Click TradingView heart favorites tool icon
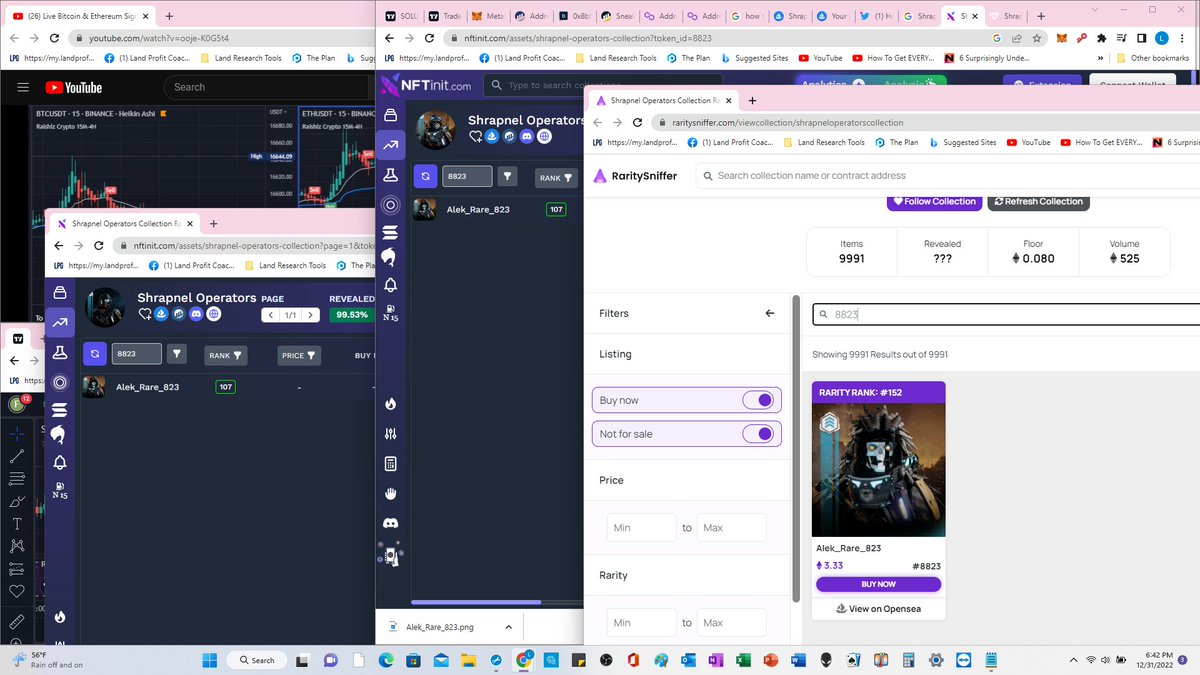This screenshot has height=675, width=1200. [17, 592]
